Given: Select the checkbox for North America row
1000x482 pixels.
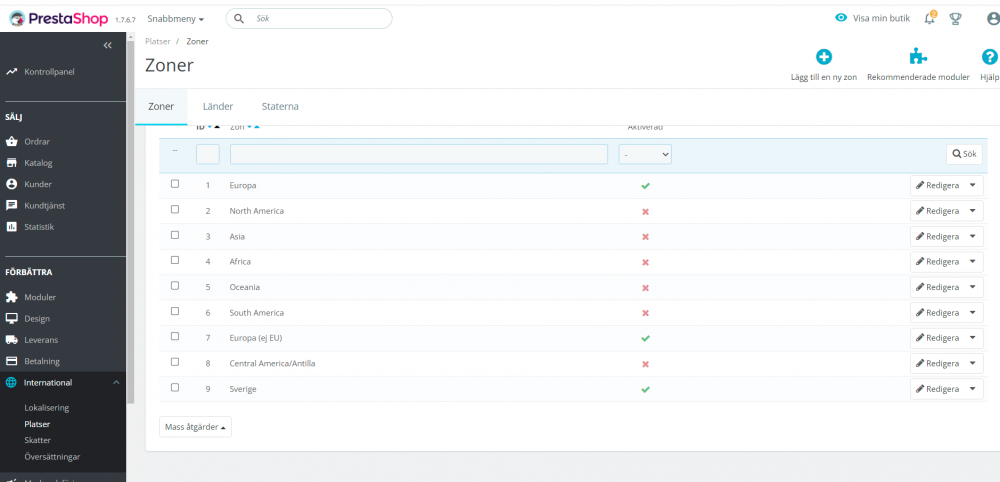Looking at the screenshot, I should [175, 209].
